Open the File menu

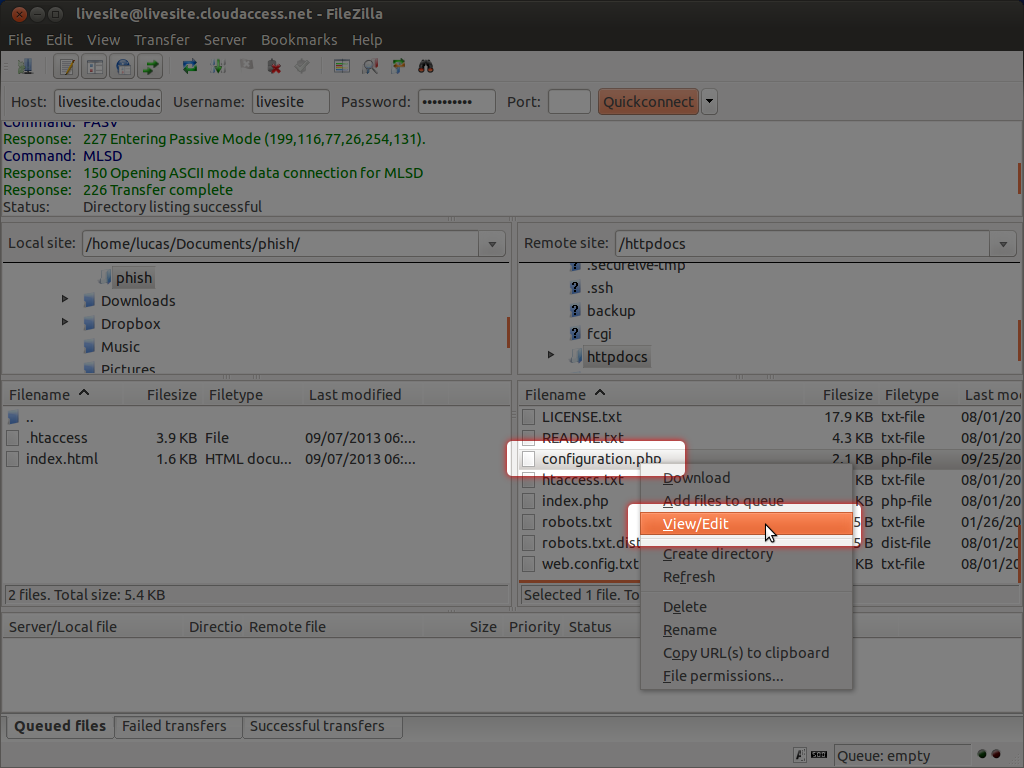pos(20,40)
